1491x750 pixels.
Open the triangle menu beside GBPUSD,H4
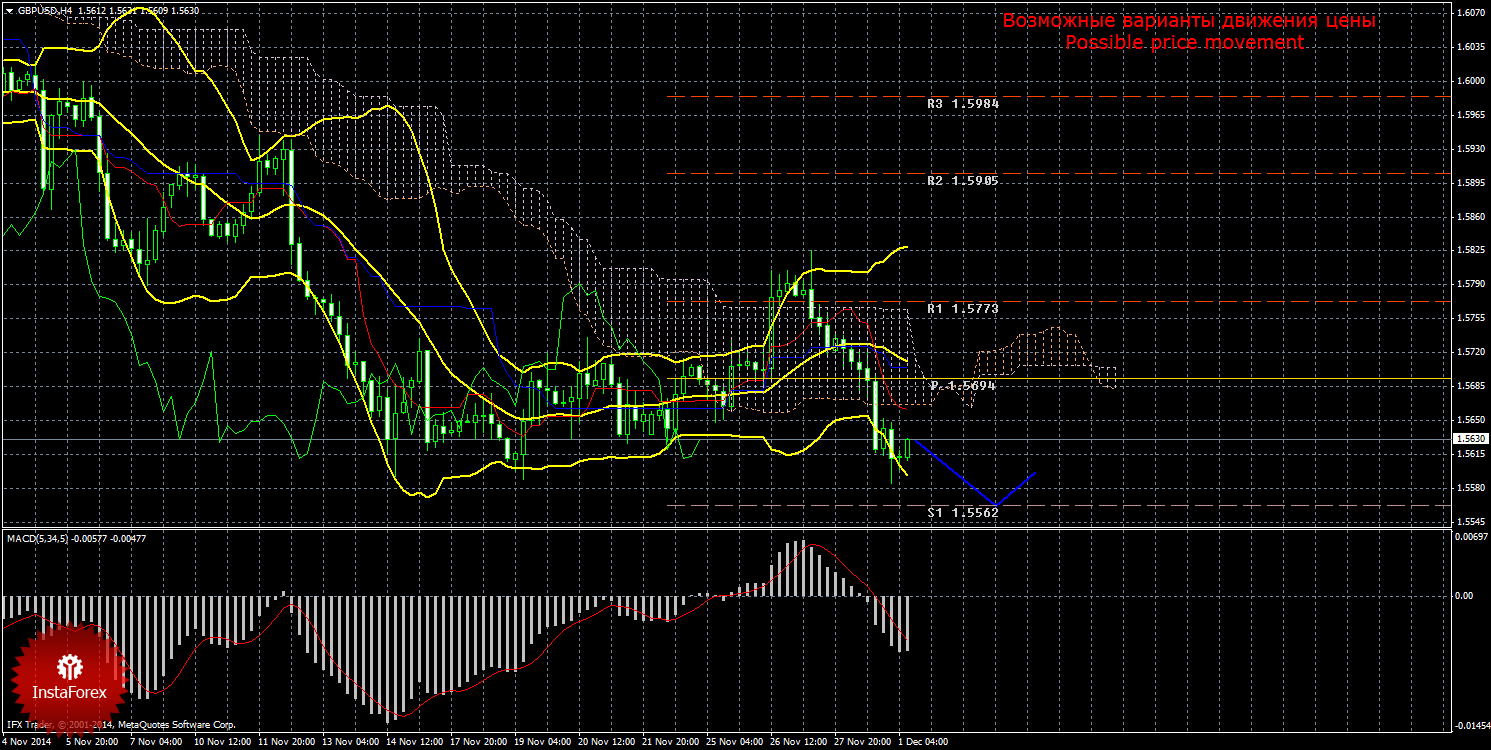click(x=9, y=10)
